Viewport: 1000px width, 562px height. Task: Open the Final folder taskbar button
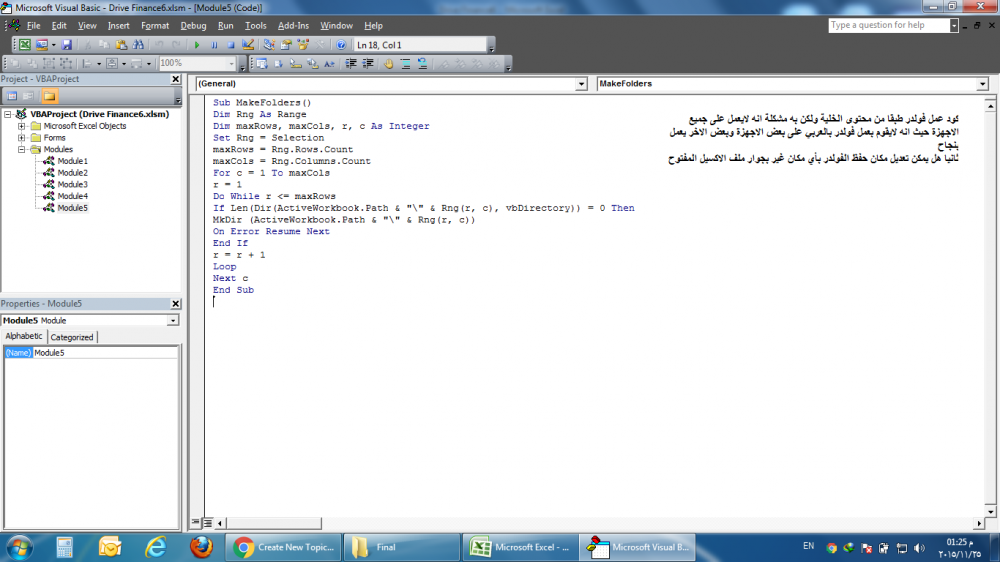pyautogui.click(x=401, y=547)
